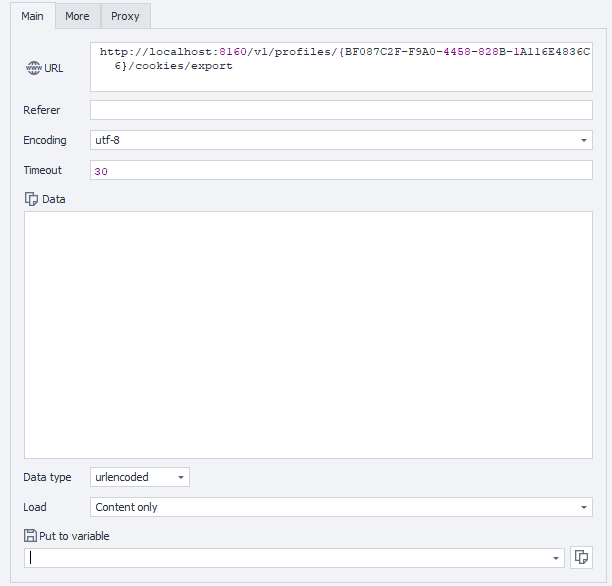612x586 pixels.
Task: Click the 'Data' label text
Action: tap(54, 199)
